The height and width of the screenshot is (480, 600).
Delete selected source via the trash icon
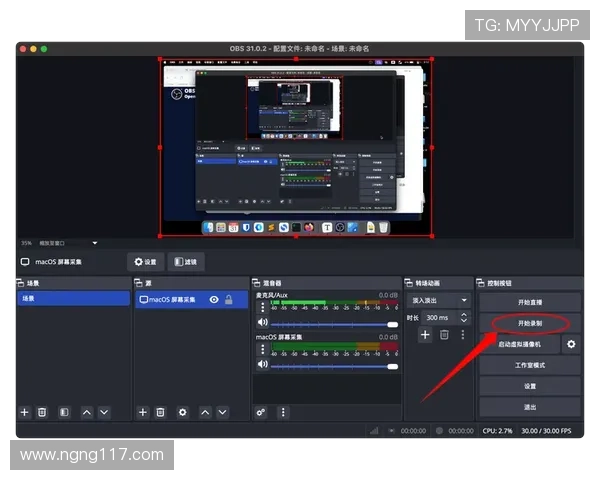coord(160,412)
